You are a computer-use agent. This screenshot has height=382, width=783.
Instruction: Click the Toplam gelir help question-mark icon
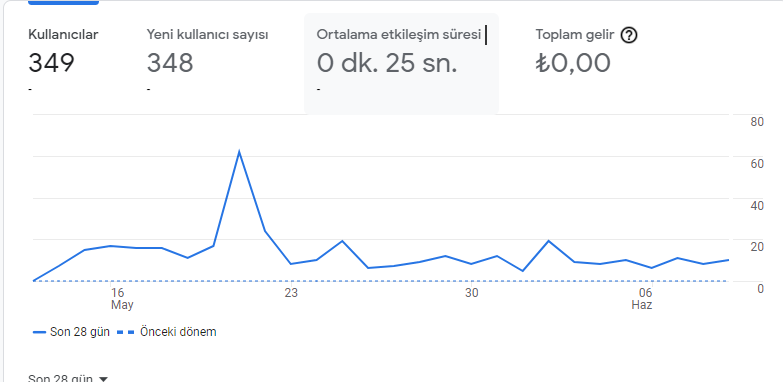[x=629, y=35]
